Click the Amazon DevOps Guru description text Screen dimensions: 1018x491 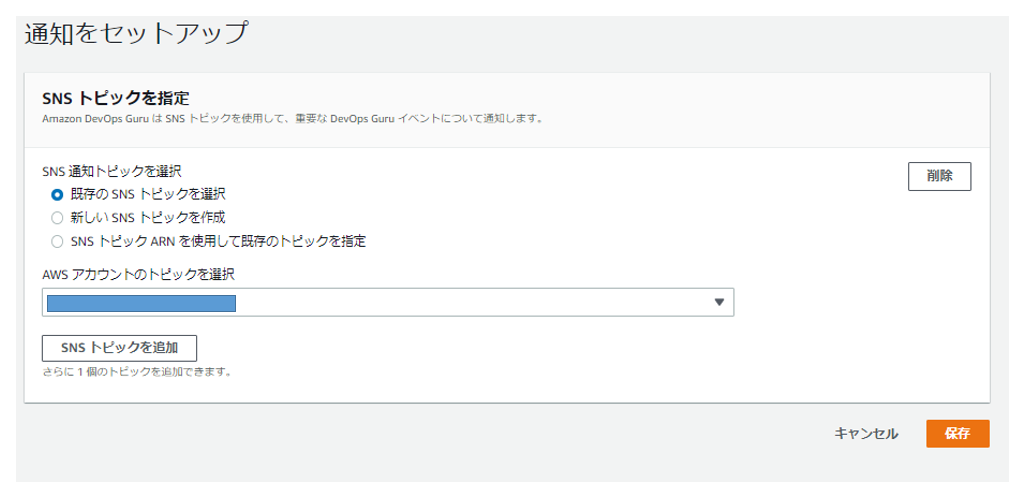point(292,118)
